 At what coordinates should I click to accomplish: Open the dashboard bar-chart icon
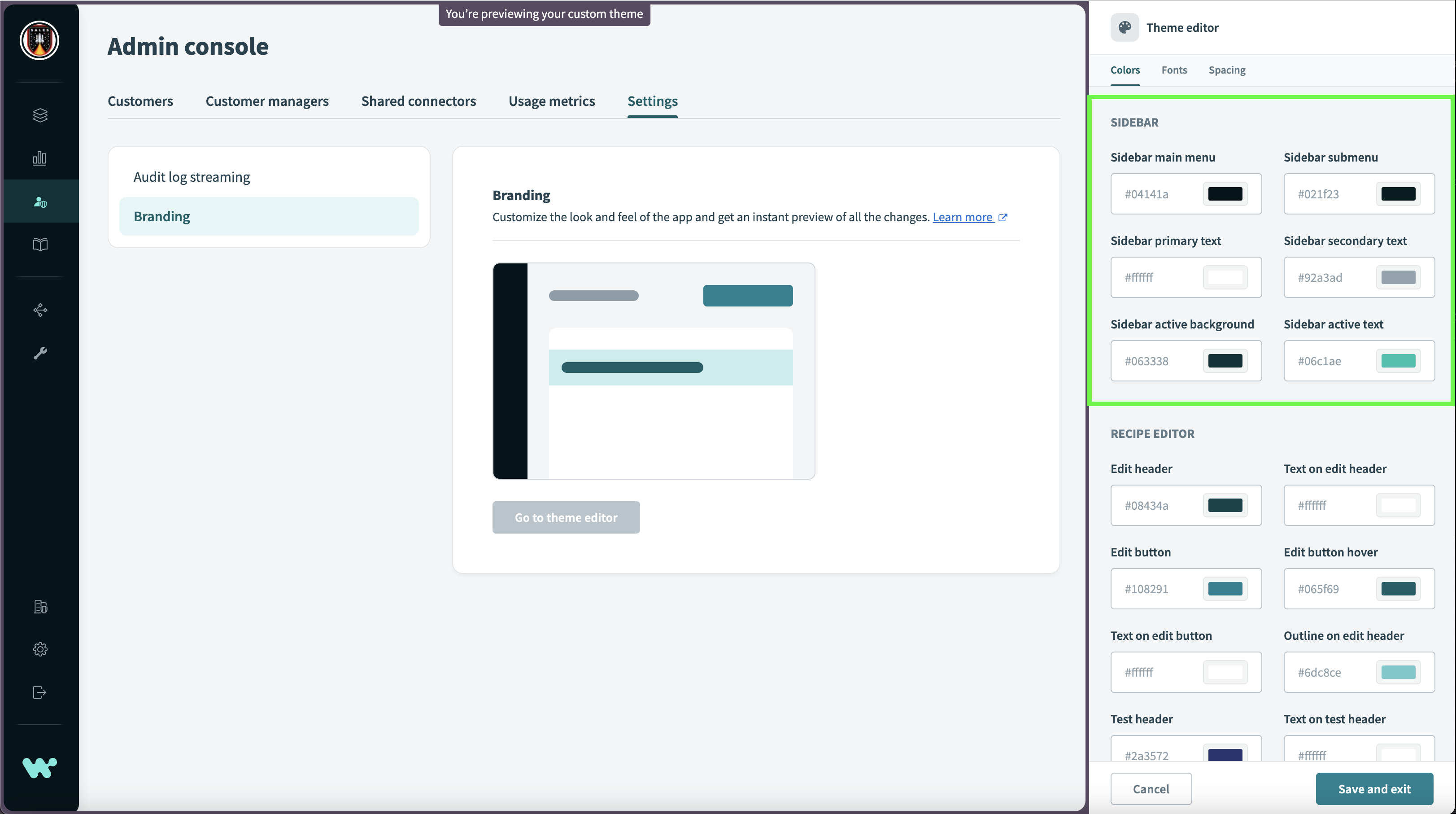coord(39,158)
